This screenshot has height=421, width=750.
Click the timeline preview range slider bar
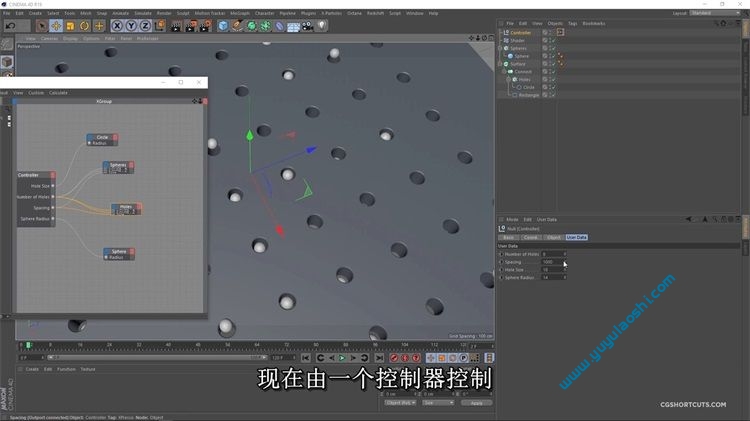click(x=157, y=357)
